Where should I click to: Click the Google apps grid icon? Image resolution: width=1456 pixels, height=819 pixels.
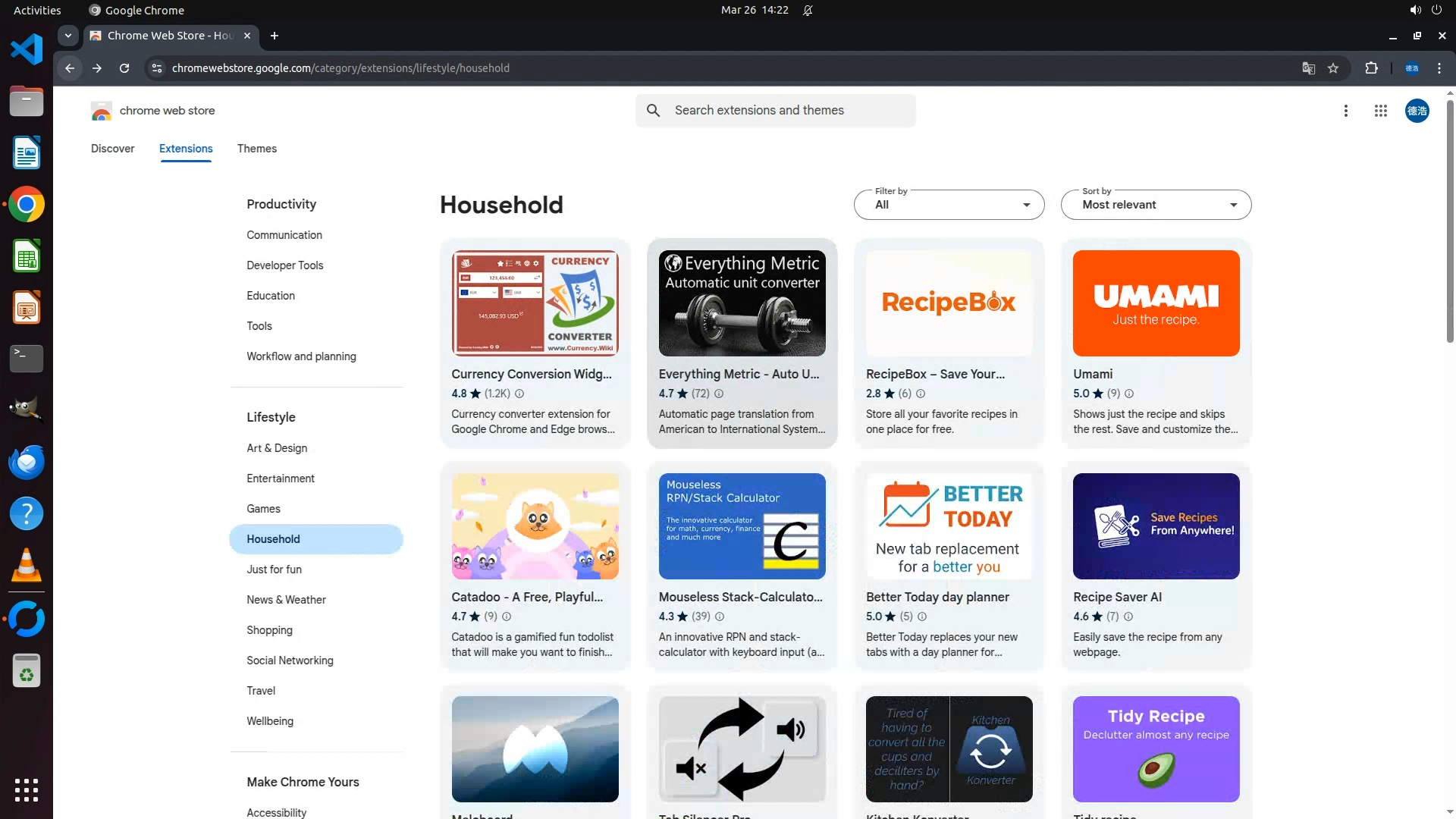pos(1380,111)
